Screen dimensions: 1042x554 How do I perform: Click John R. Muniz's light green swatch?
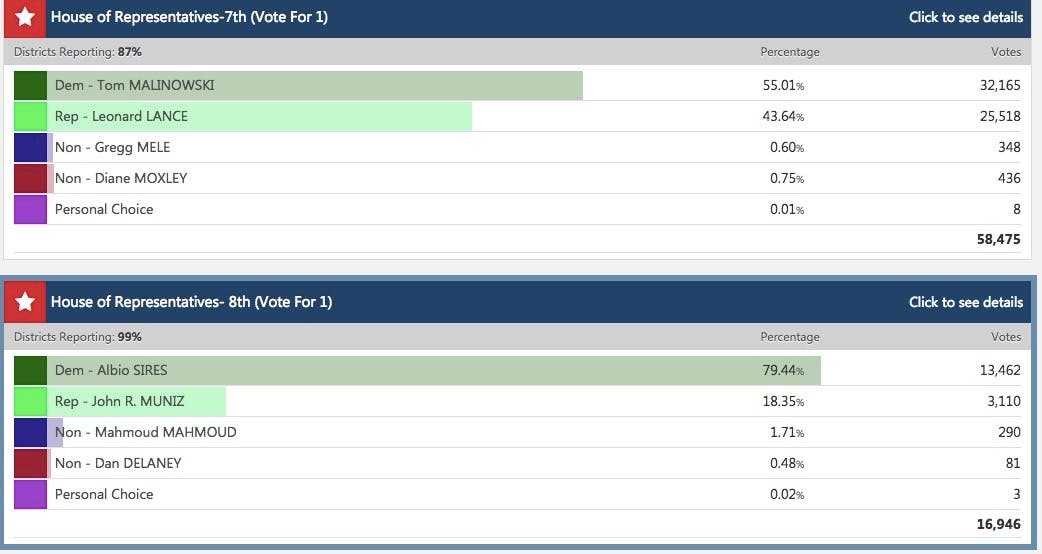(x=31, y=401)
